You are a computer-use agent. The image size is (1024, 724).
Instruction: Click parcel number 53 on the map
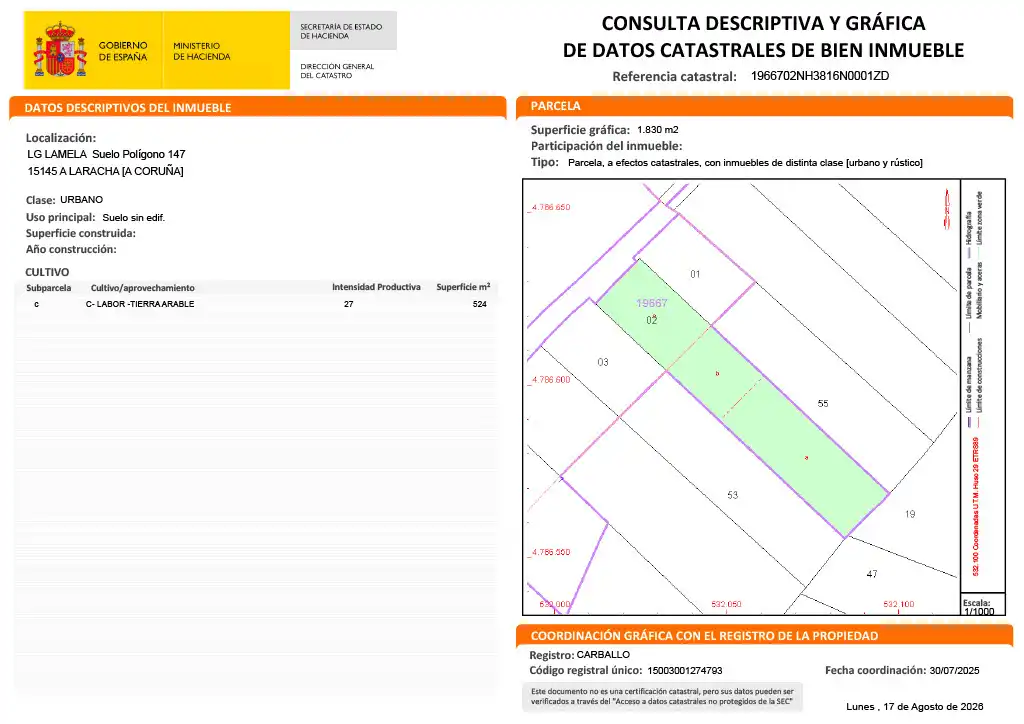click(733, 495)
